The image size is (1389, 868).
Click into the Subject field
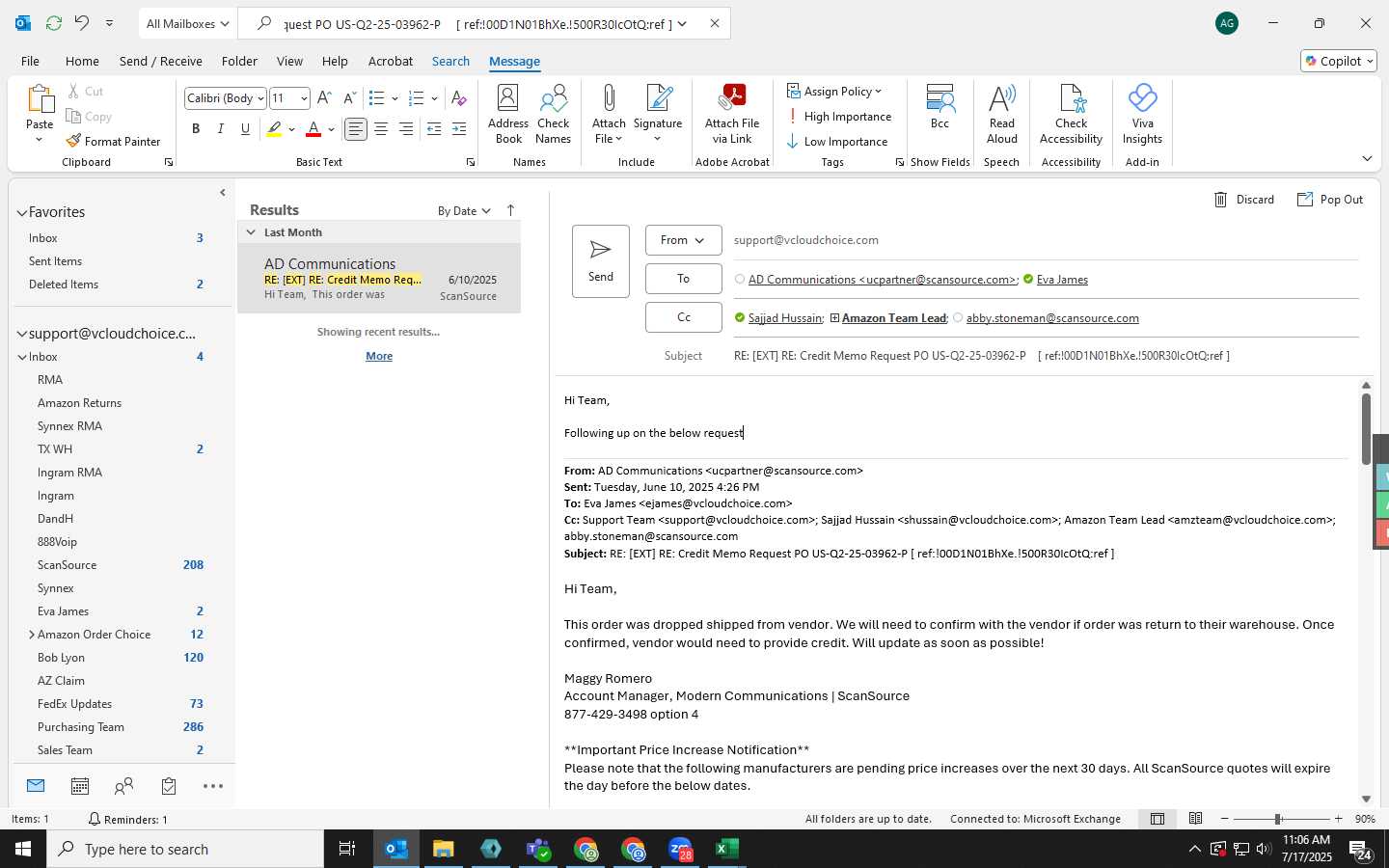[x=1046, y=356]
